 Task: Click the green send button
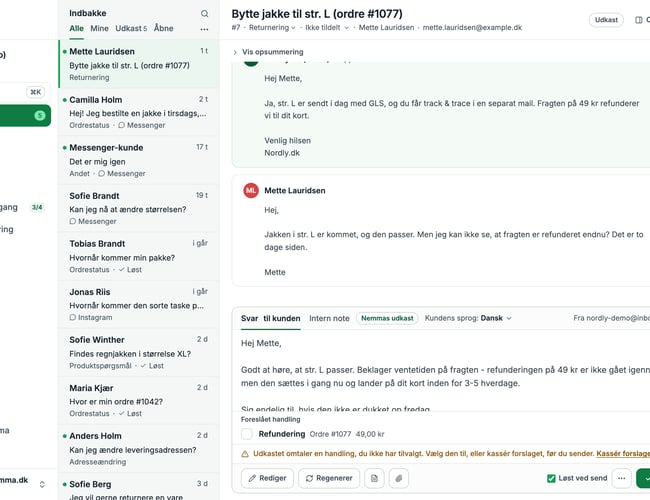(644, 478)
